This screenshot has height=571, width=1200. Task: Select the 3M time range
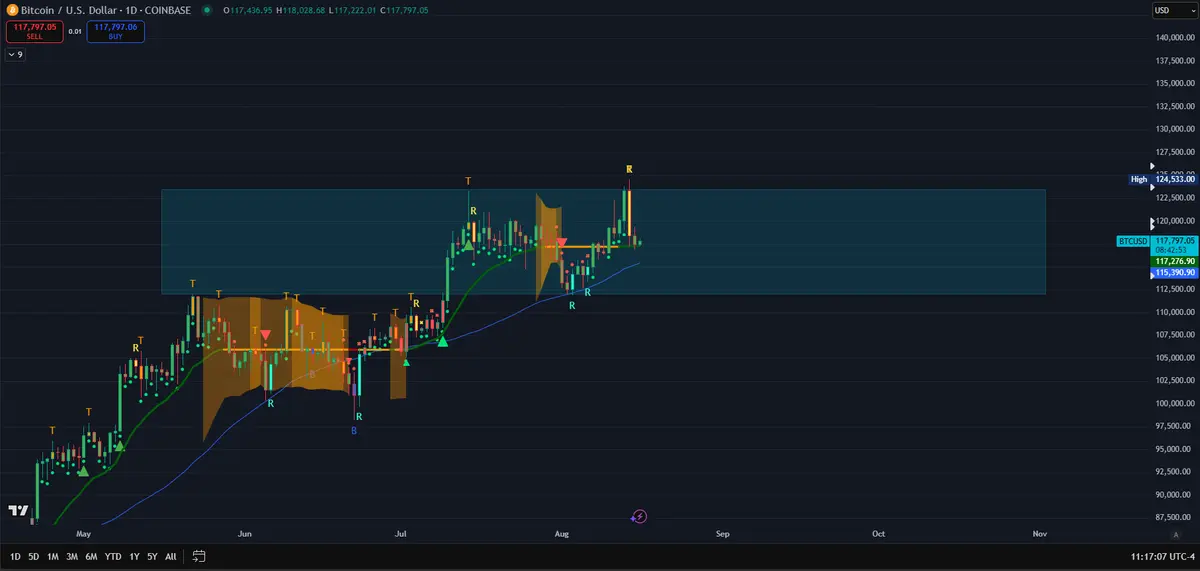tap(71, 556)
